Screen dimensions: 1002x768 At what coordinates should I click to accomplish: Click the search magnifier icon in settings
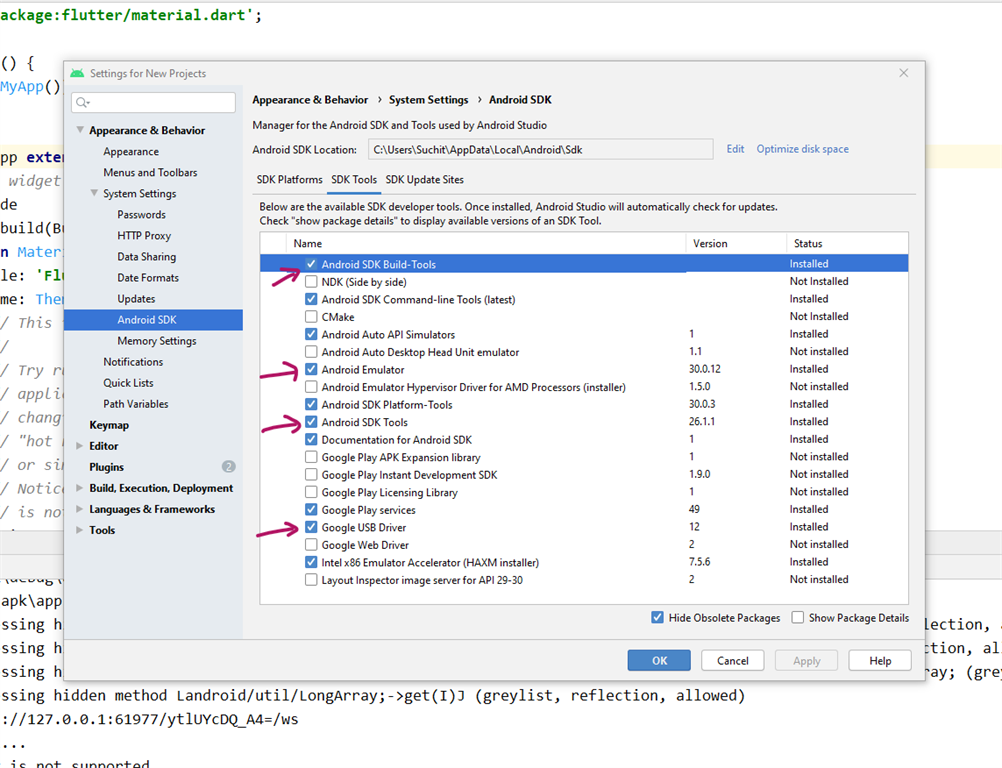click(x=82, y=103)
